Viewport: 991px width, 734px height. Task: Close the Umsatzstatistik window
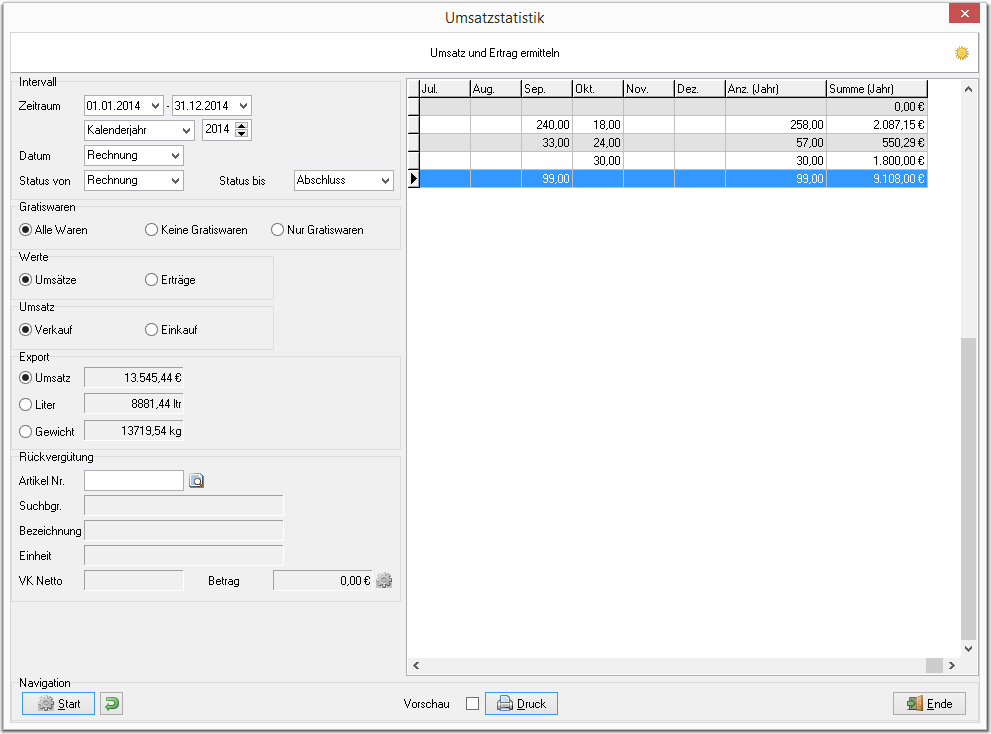(964, 13)
